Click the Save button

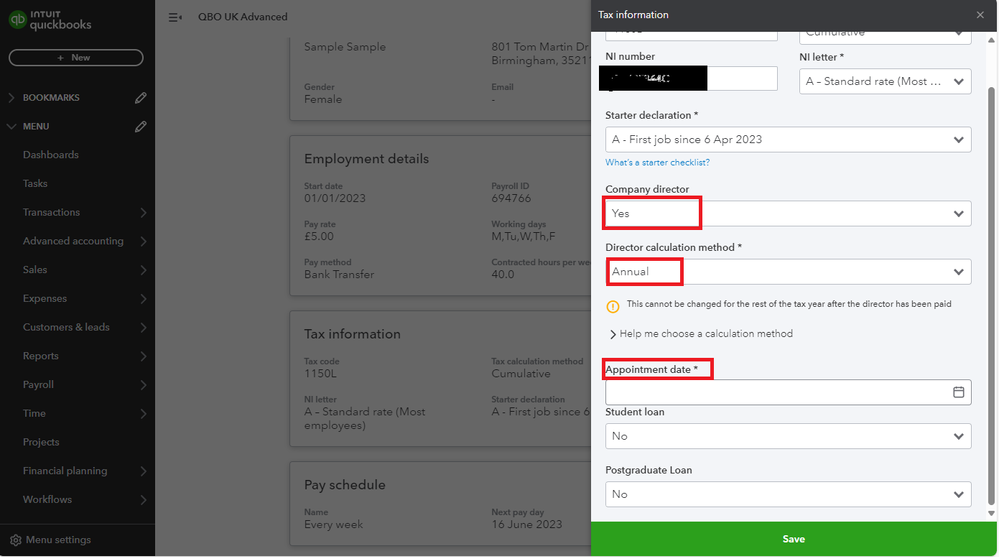[x=793, y=539]
